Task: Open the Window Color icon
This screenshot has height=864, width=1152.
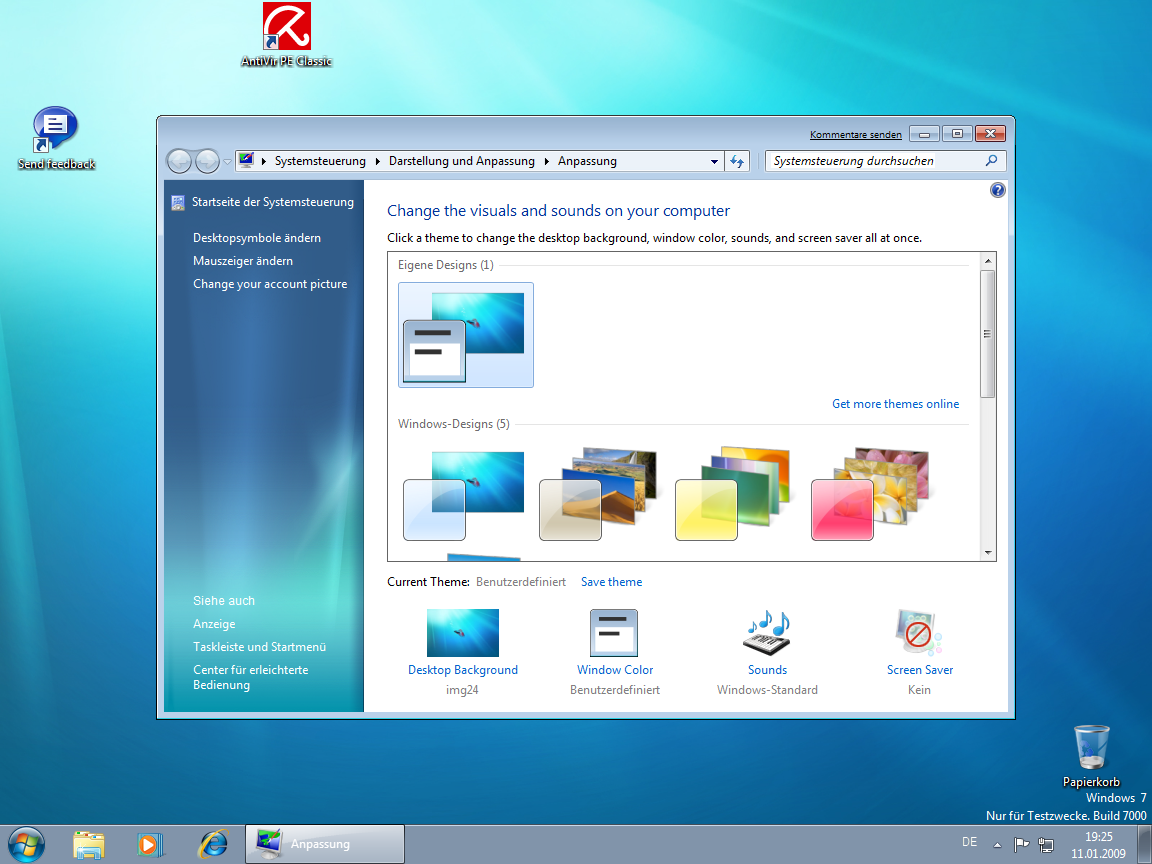Action: coord(614,633)
